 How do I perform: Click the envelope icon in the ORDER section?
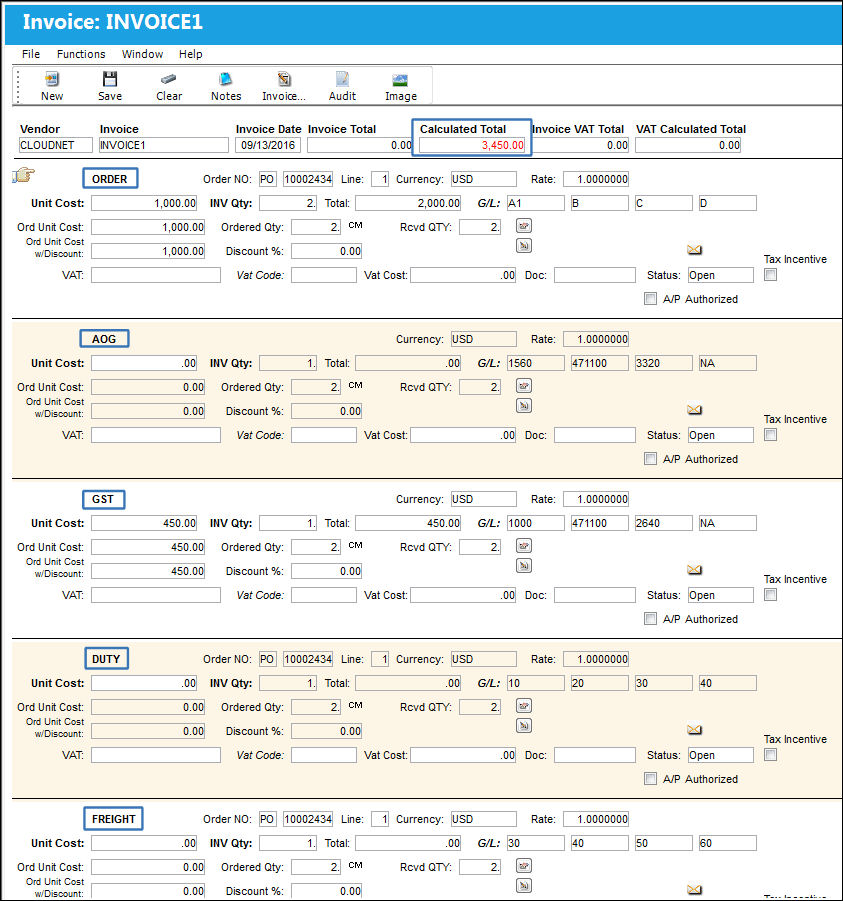(x=694, y=249)
